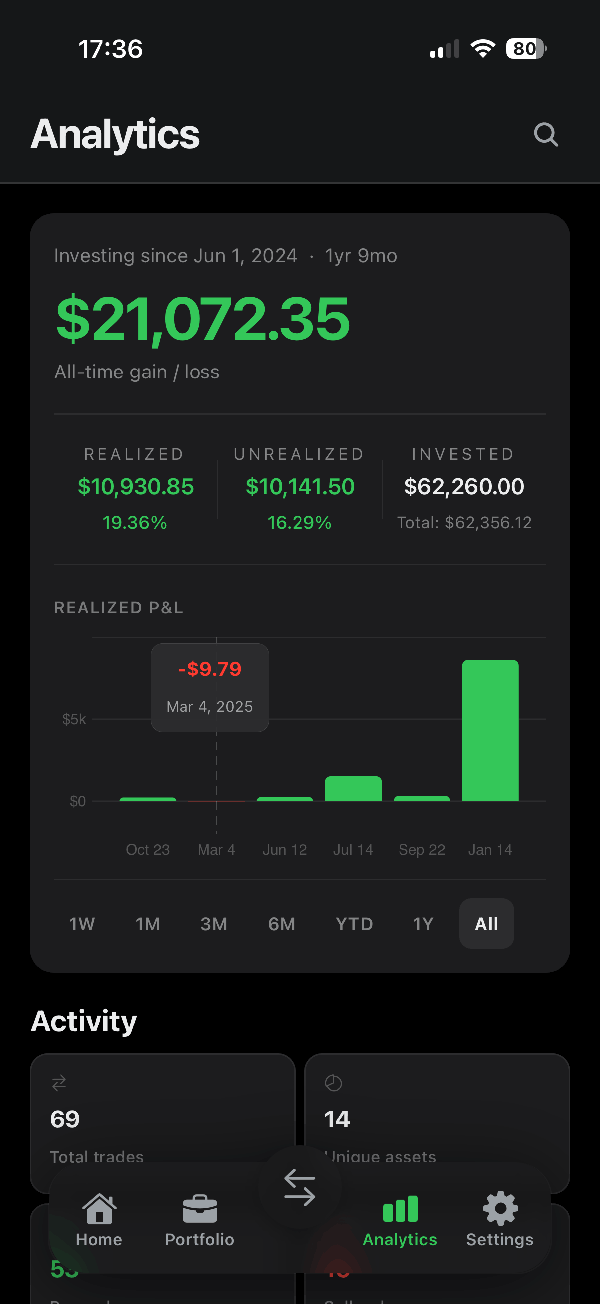Tap the all-time gain amount $21,072.35

202,319
